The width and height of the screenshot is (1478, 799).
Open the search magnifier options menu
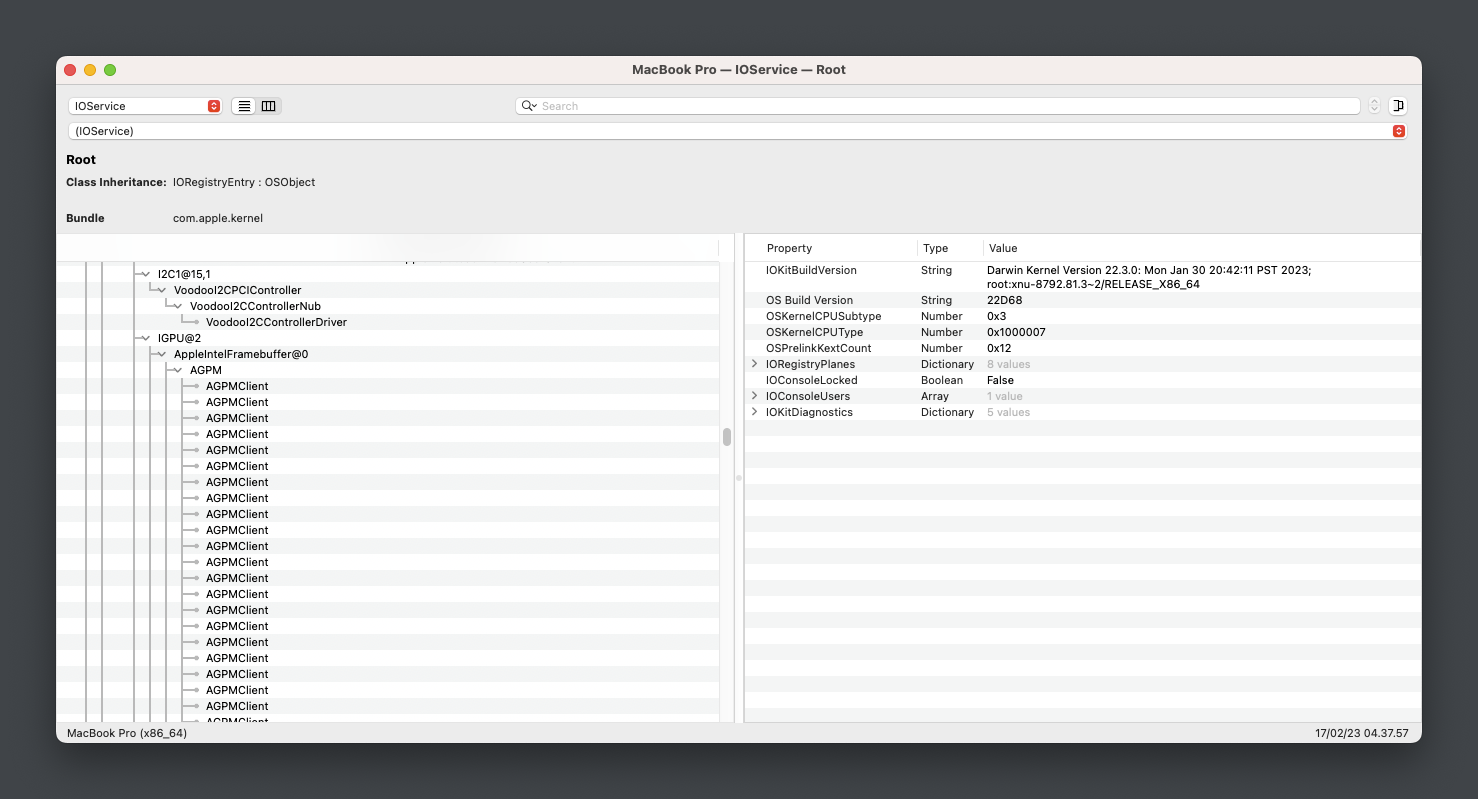pyautogui.click(x=528, y=106)
